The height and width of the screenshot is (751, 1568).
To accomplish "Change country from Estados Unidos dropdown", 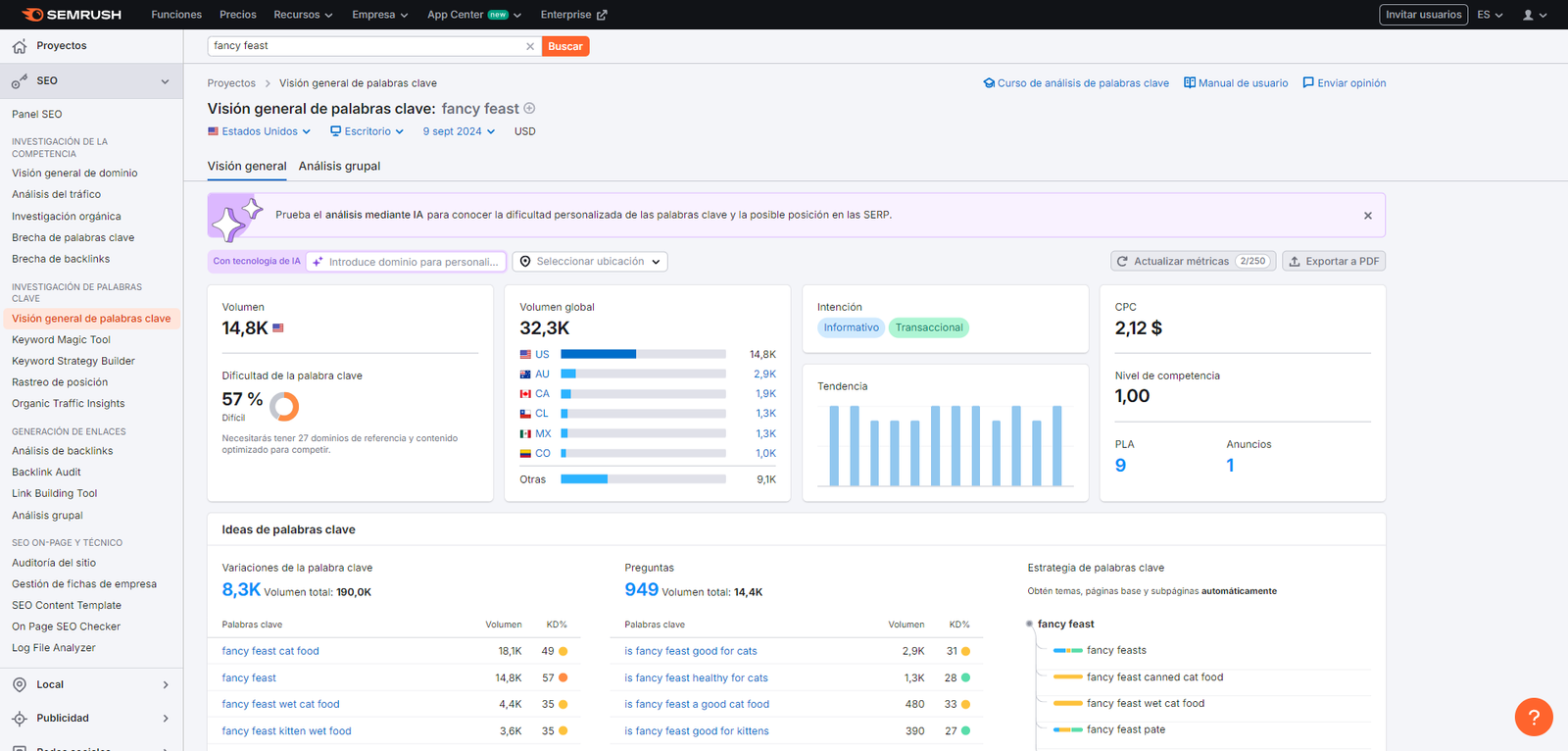I will tap(259, 131).
